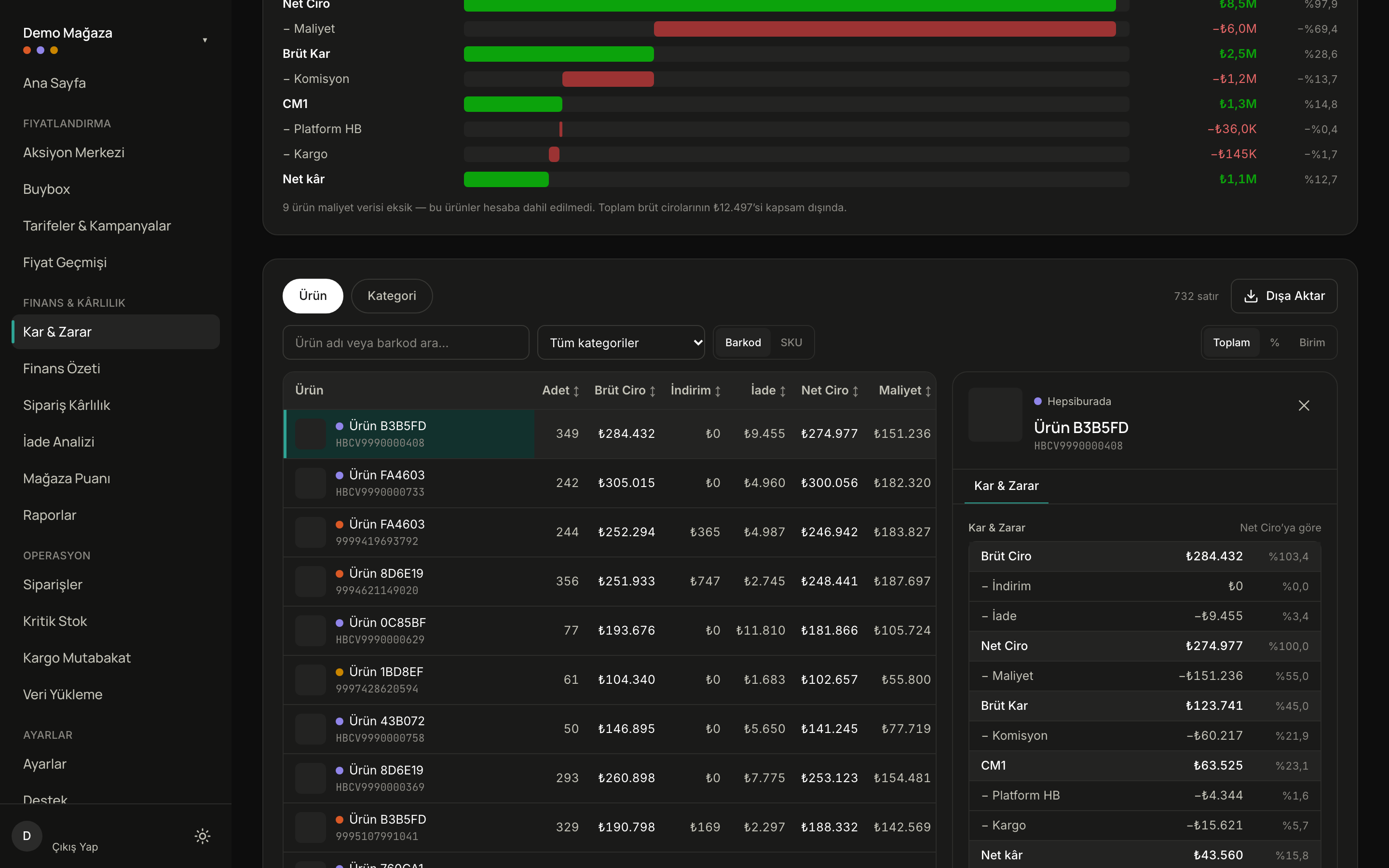Viewport: 1389px width, 868px height.
Task: Click barcode 9994621149020 row
Action: point(610,582)
